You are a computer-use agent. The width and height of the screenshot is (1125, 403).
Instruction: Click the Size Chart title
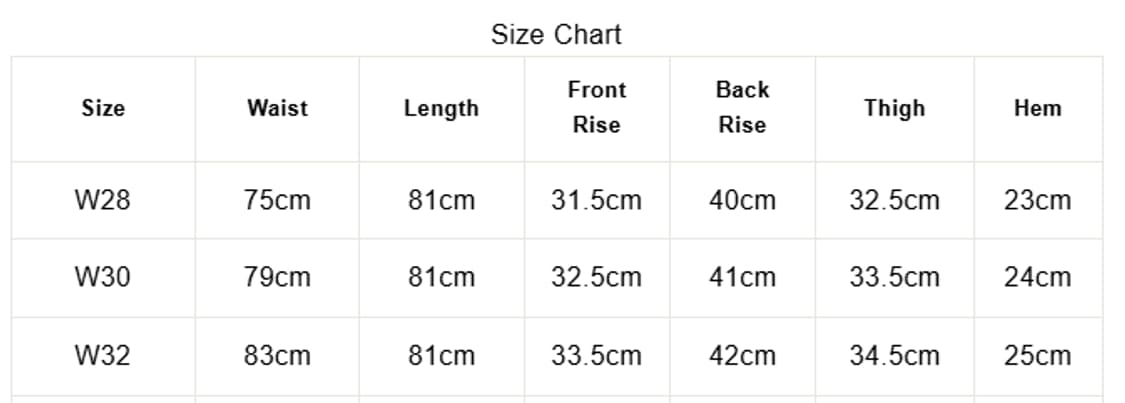coord(556,35)
